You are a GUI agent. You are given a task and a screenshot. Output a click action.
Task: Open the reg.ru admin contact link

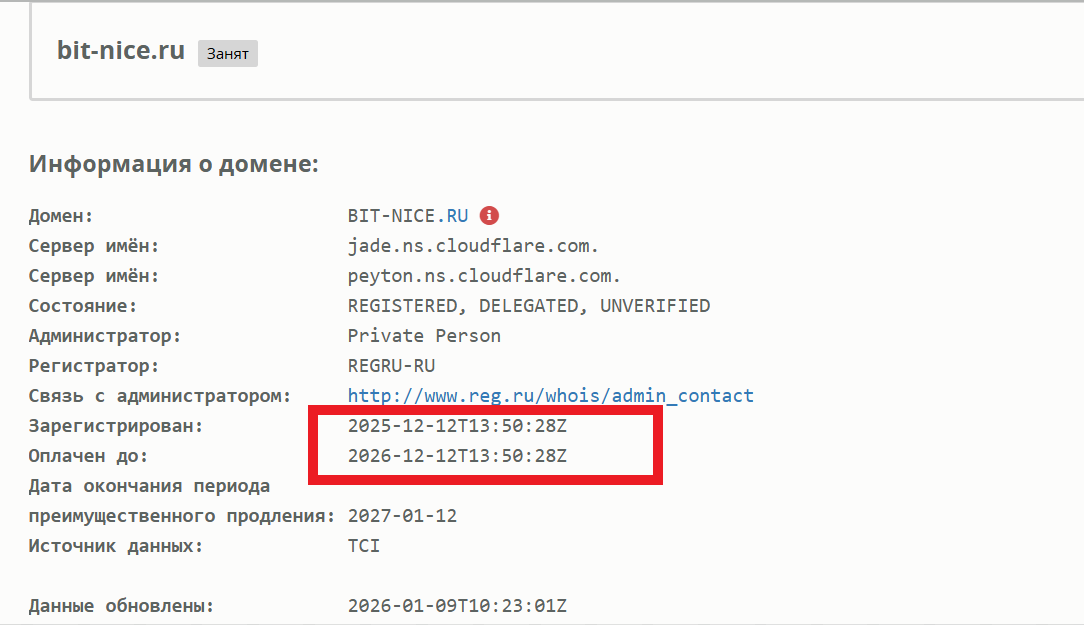coord(550,395)
